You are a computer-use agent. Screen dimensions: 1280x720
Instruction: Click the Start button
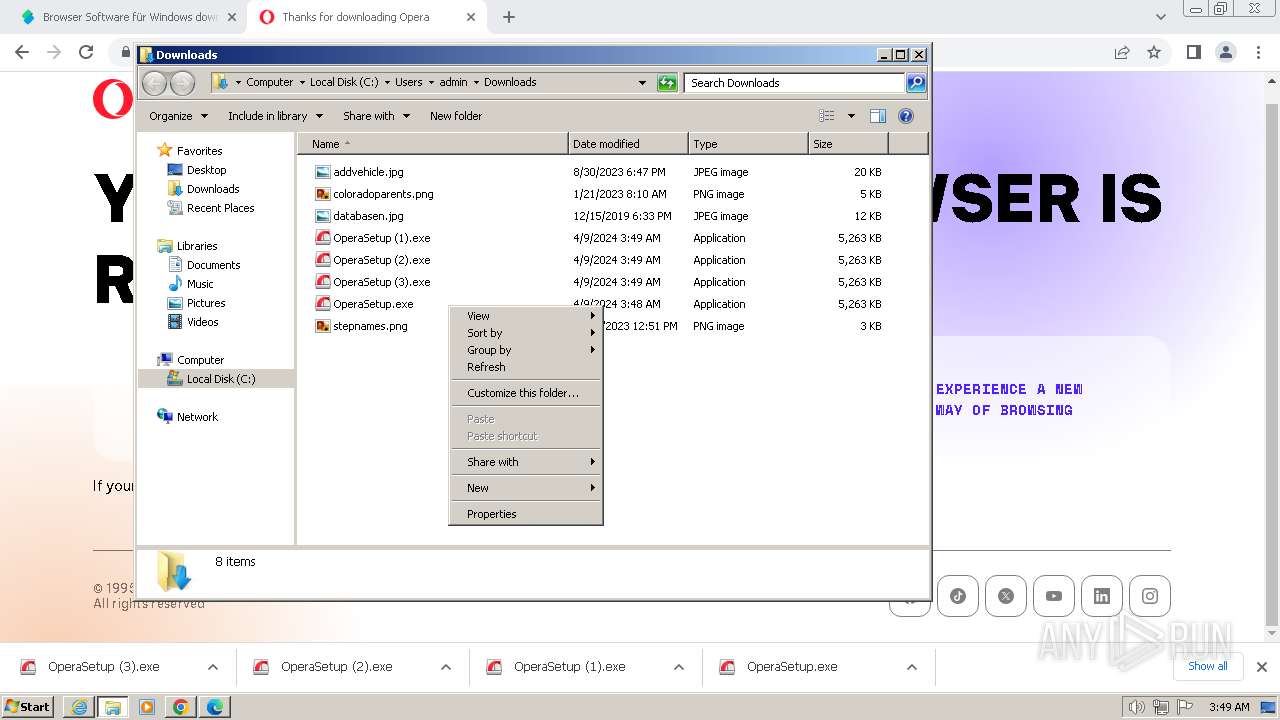pyautogui.click(x=28, y=707)
